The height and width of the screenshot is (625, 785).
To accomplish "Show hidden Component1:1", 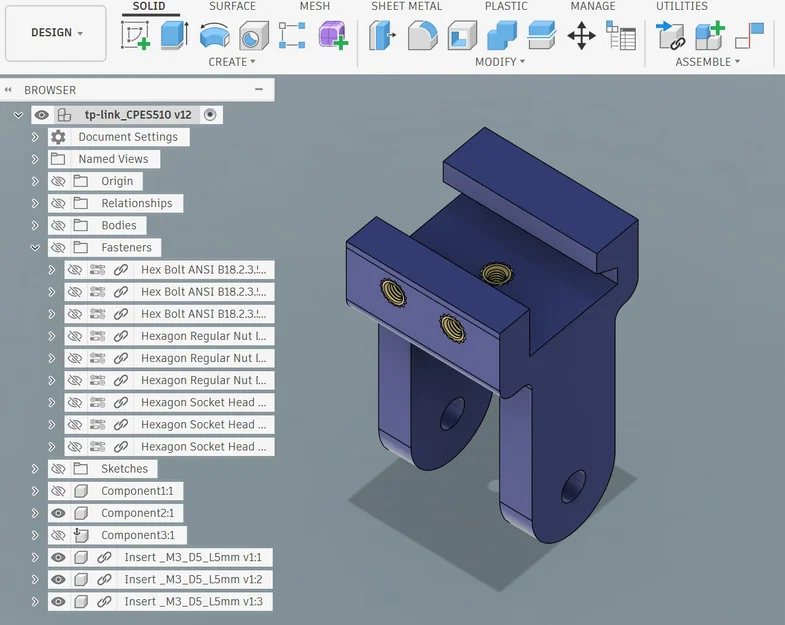I will tap(58, 491).
